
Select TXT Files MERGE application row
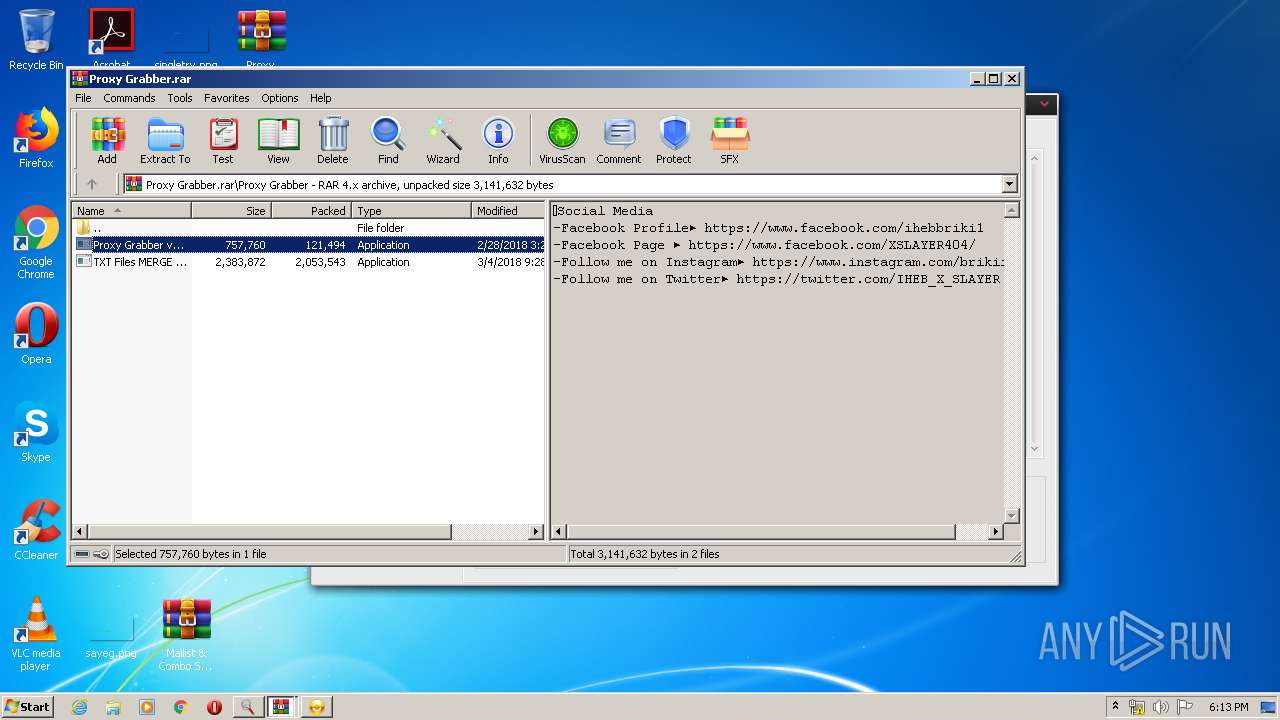308,262
